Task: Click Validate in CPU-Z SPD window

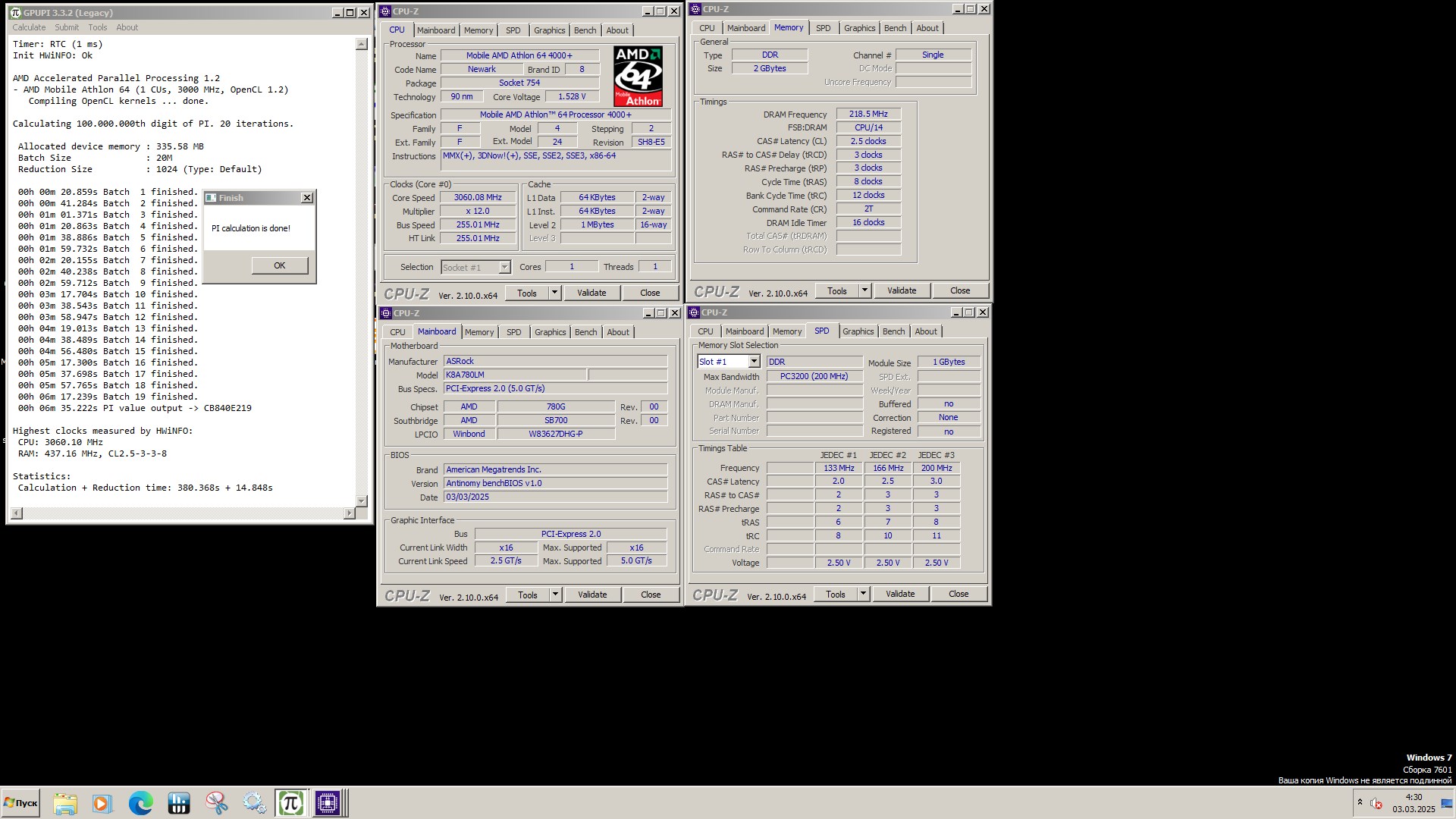Action: click(x=900, y=594)
